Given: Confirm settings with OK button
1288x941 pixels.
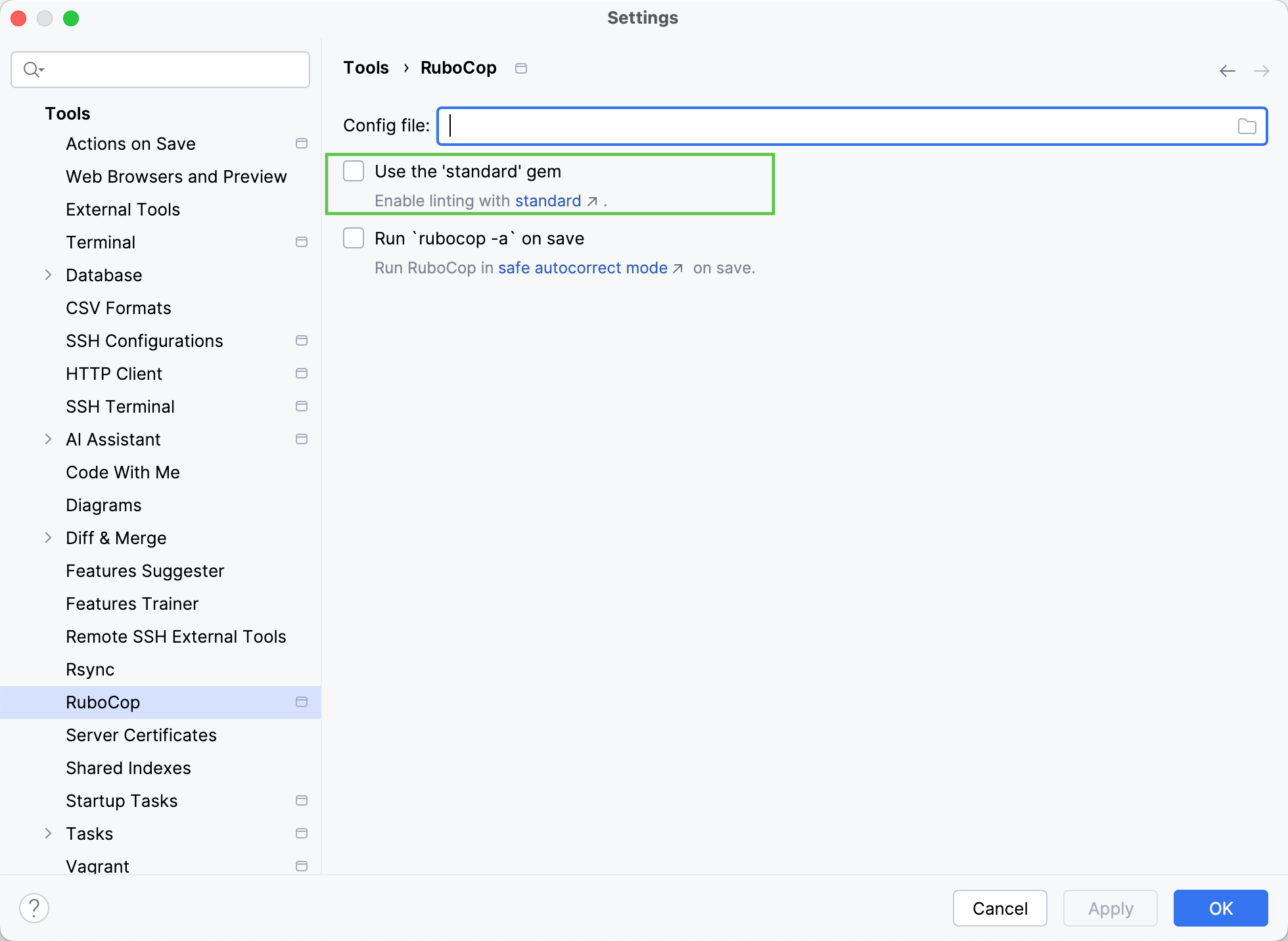Looking at the screenshot, I should tap(1220, 908).
